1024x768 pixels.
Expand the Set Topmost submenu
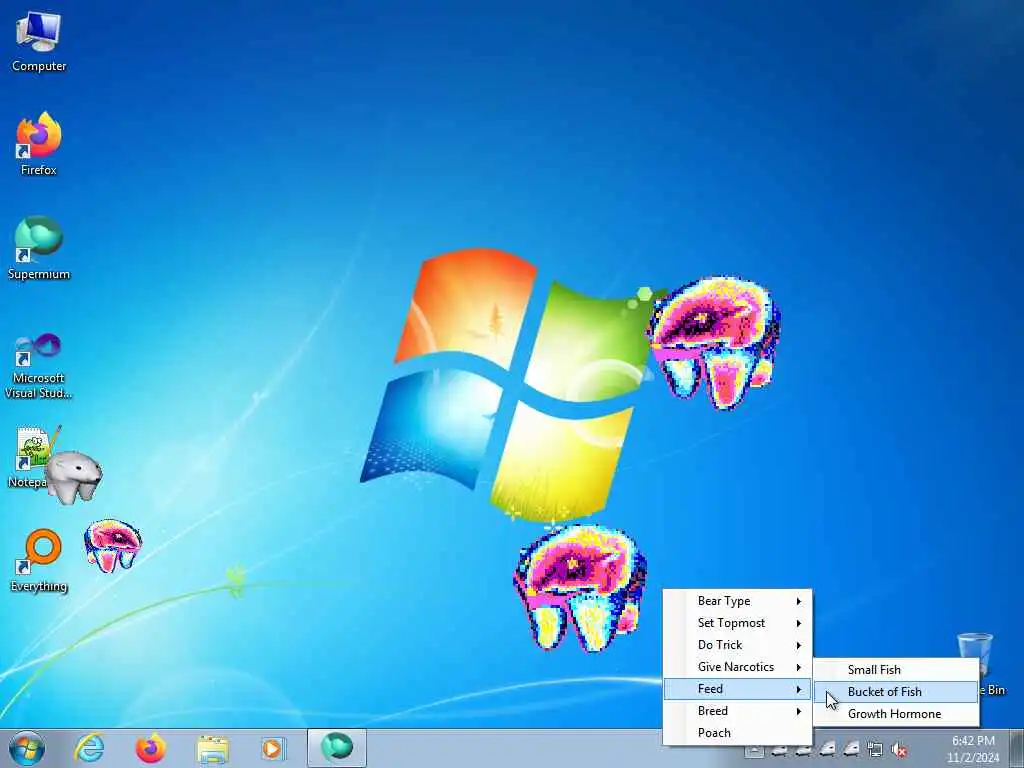(737, 623)
